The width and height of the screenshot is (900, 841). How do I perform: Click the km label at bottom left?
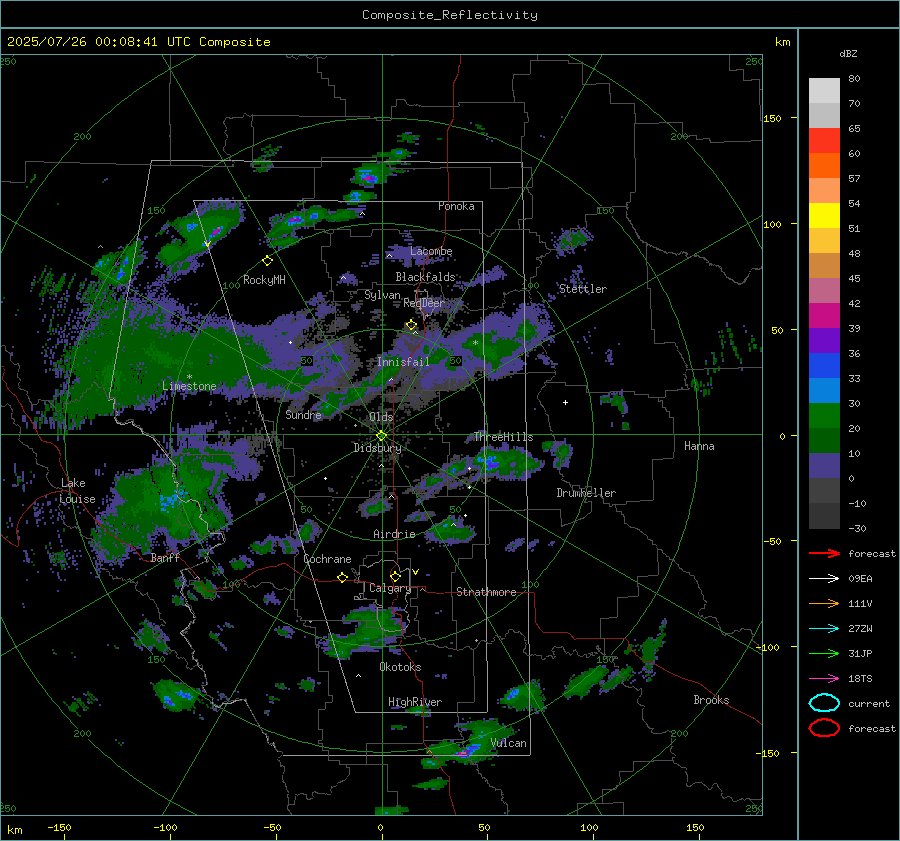15,830
